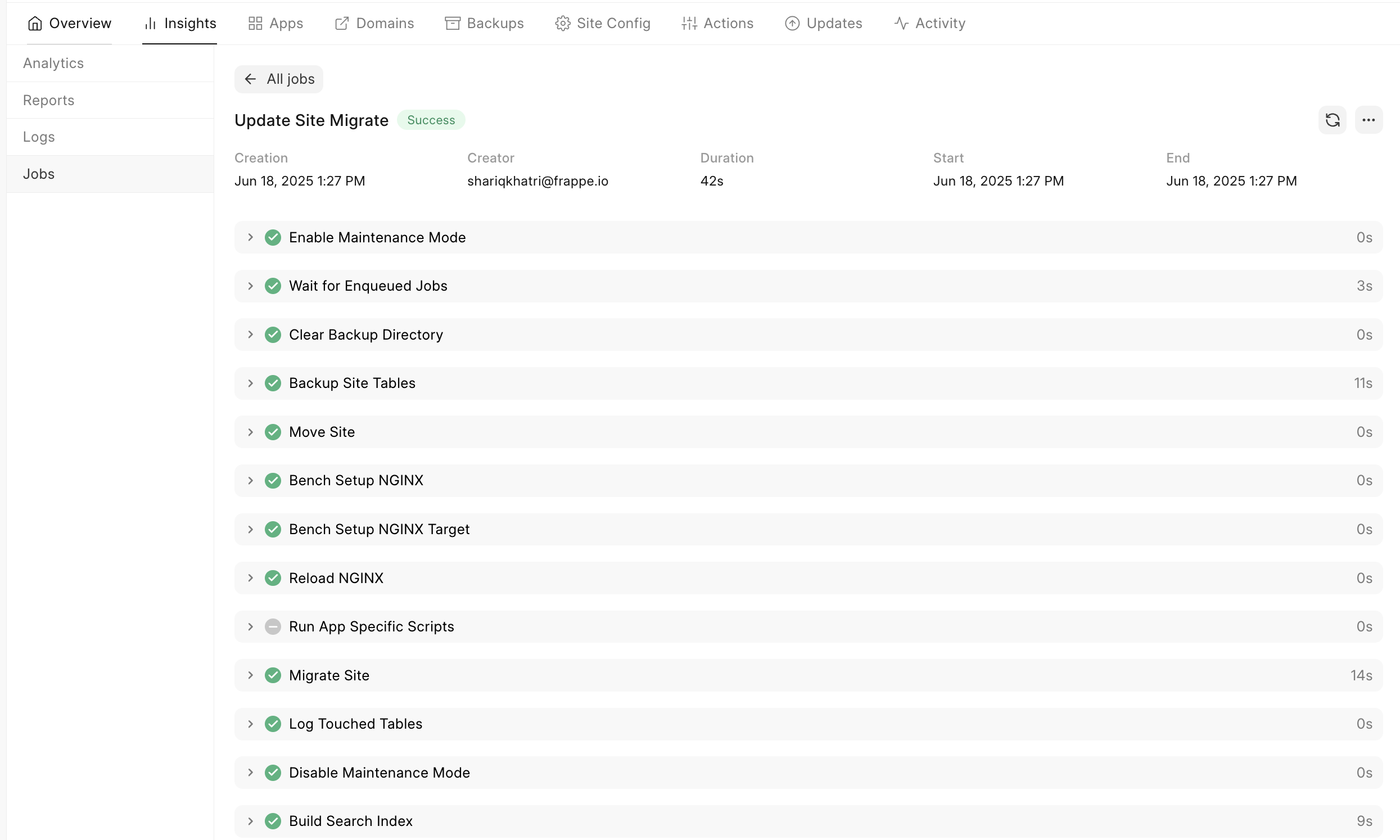Click the sliders icon beside Actions
Image resolution: width=1400 pixels, height=840 pixels.
pos(689,23)
